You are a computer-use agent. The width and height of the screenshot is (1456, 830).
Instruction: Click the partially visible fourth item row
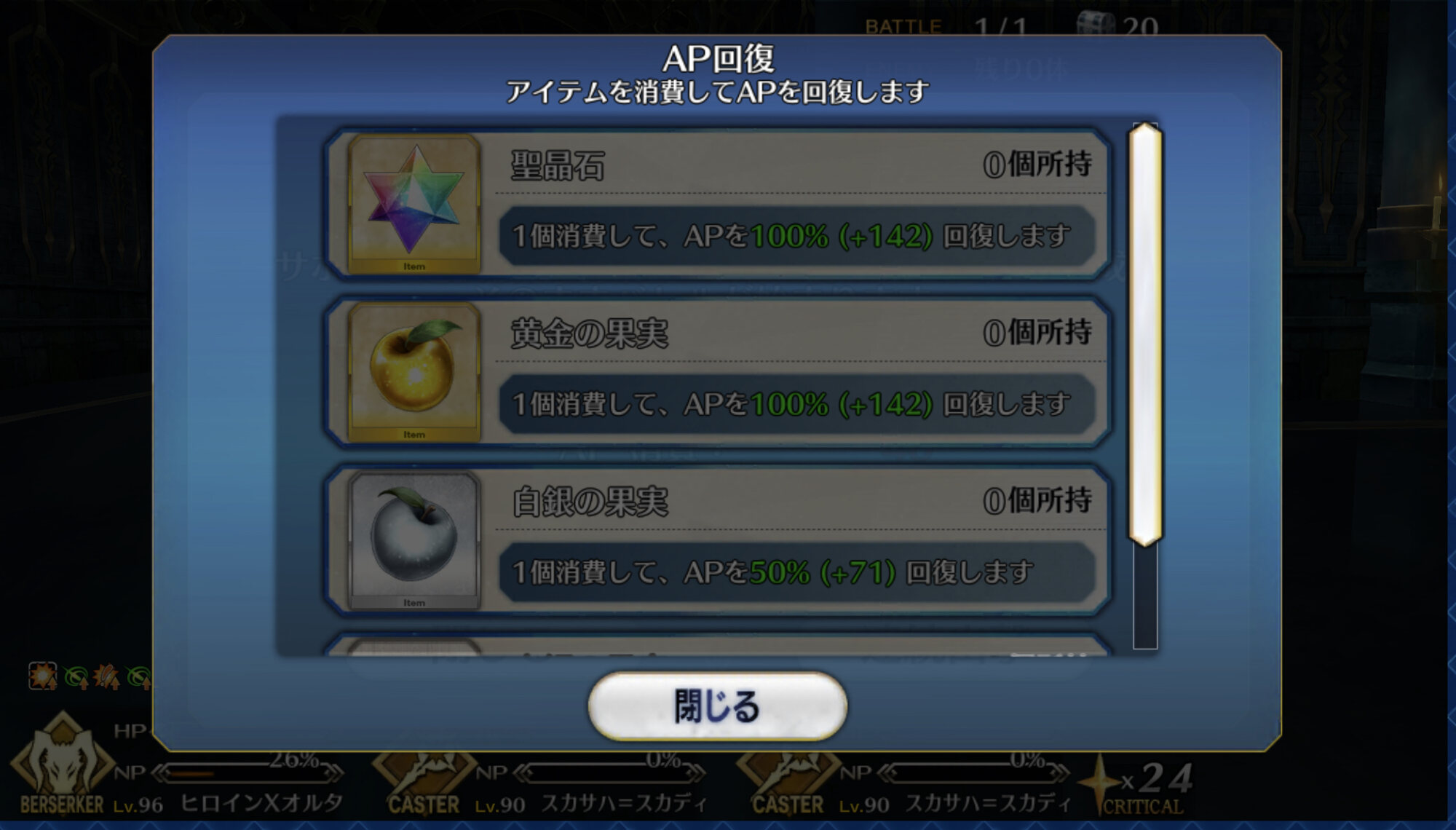(718, 645)
